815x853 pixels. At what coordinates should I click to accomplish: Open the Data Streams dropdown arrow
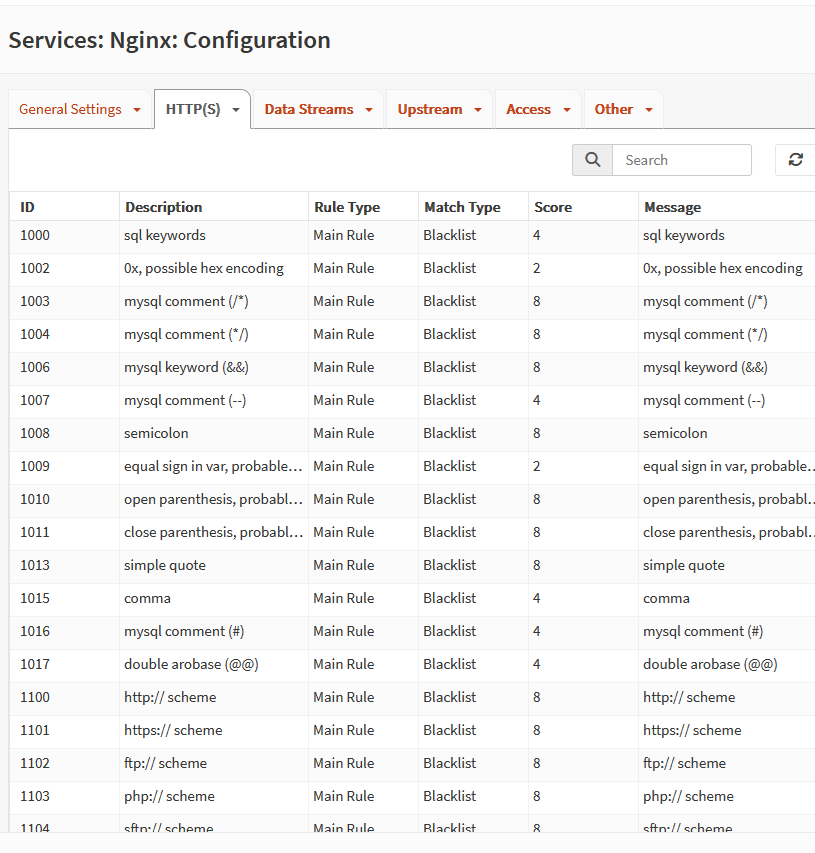368,109
